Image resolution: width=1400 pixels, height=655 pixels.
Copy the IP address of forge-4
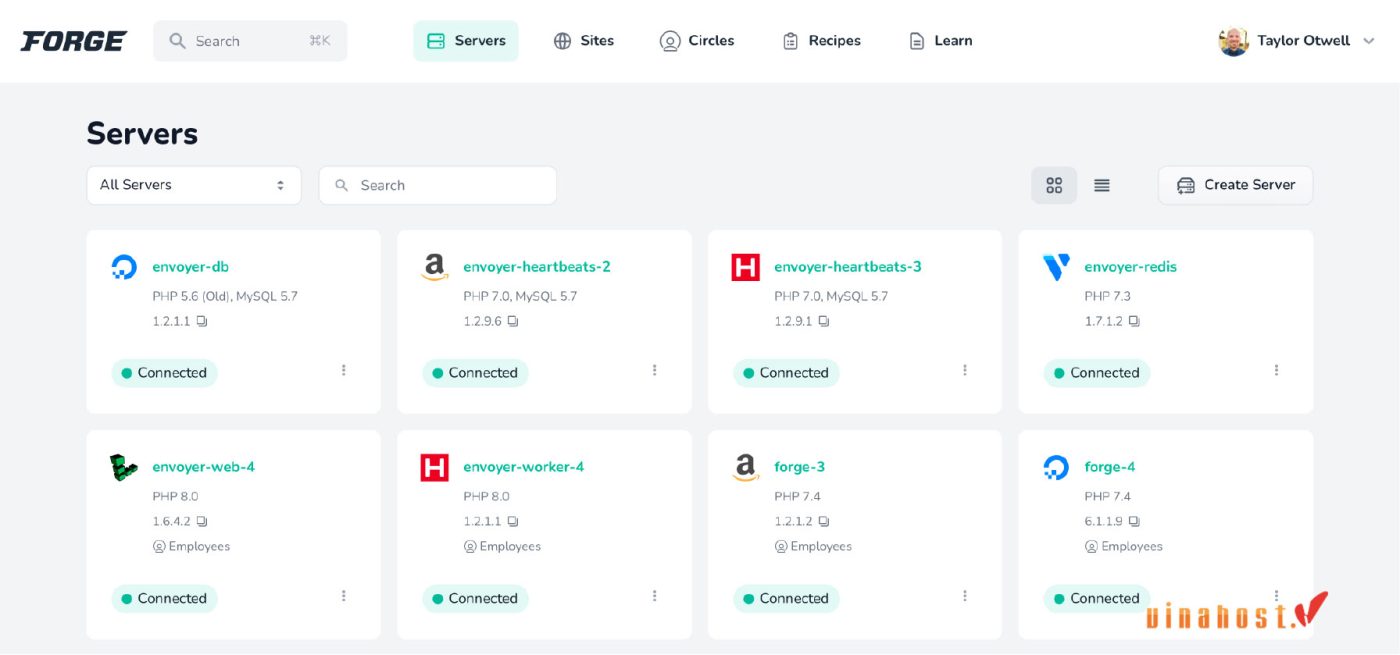point(1134,521)
